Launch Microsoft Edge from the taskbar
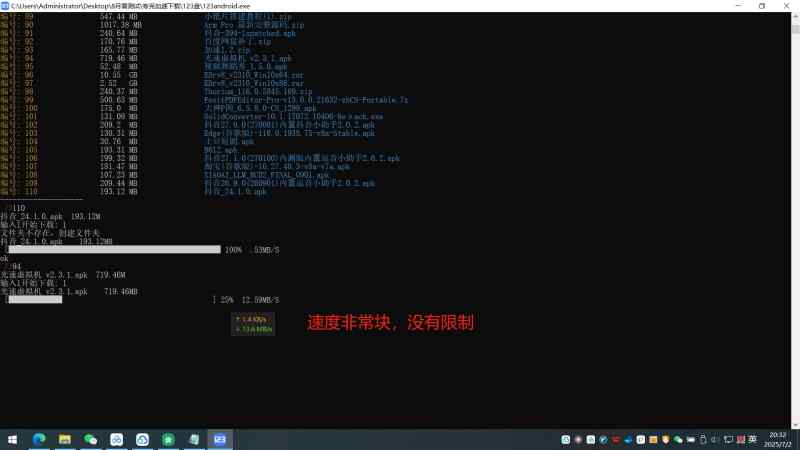This screenshot has width=800, height=450. [39, 439]
